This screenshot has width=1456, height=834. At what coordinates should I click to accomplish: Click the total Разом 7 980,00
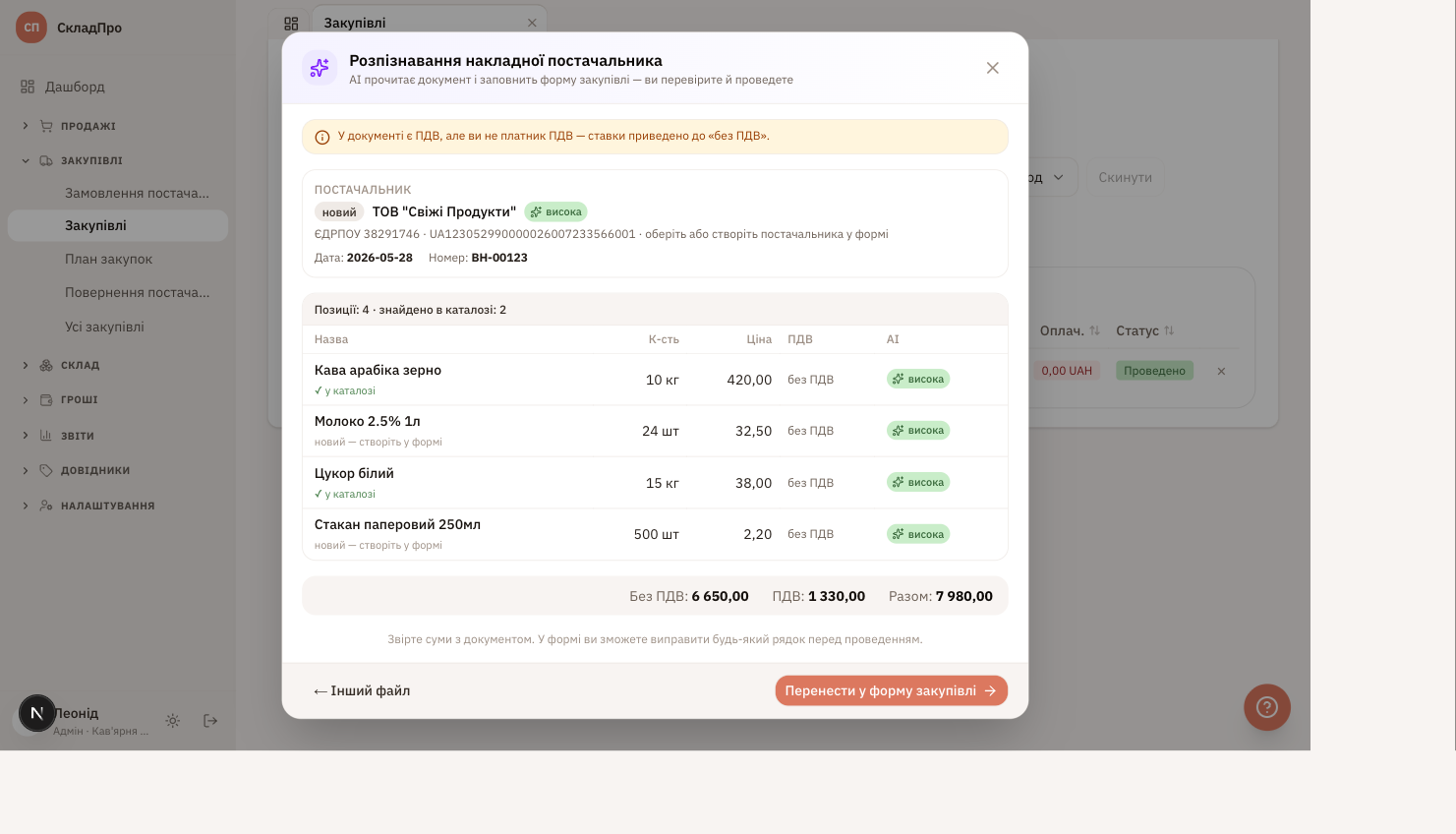tap(941, 596)
